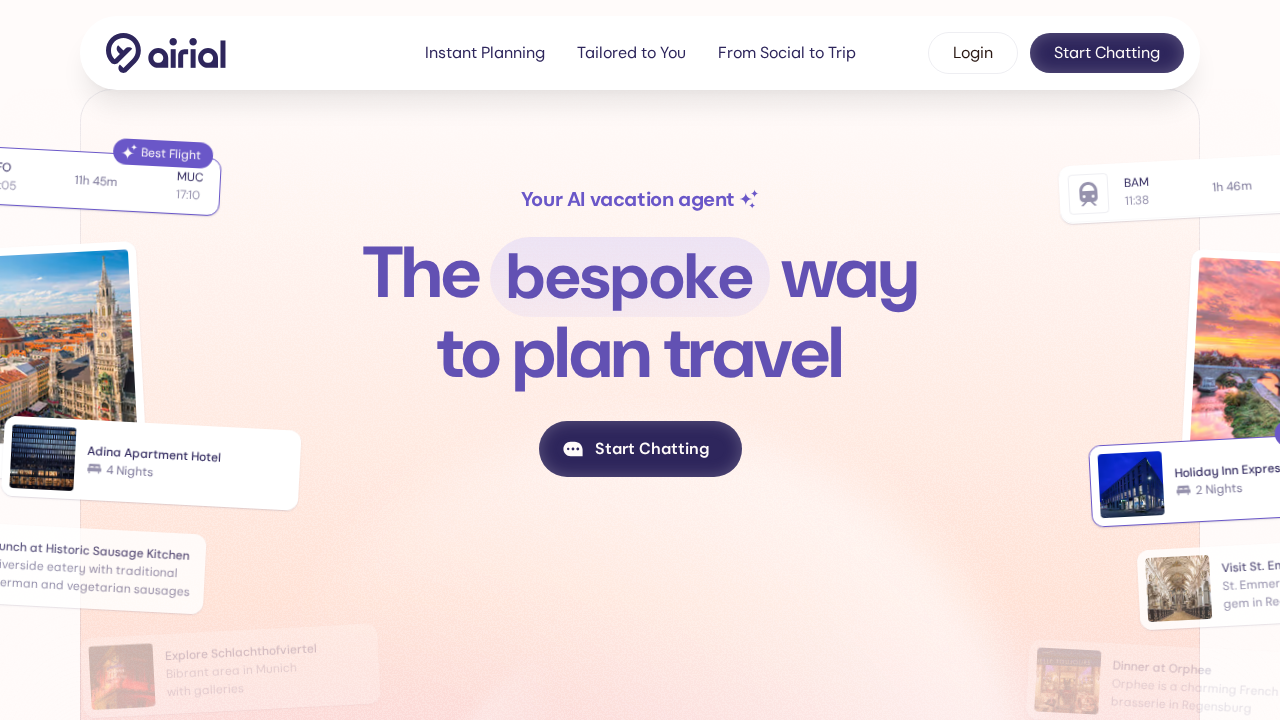Viewport: 1280px width, 720px height.
Task: Open the Instant Planning menu item
Action: point(485,53)
